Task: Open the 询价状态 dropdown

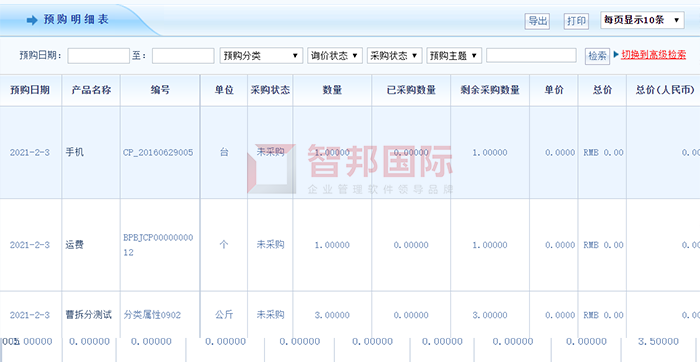Action: point(334,56)
